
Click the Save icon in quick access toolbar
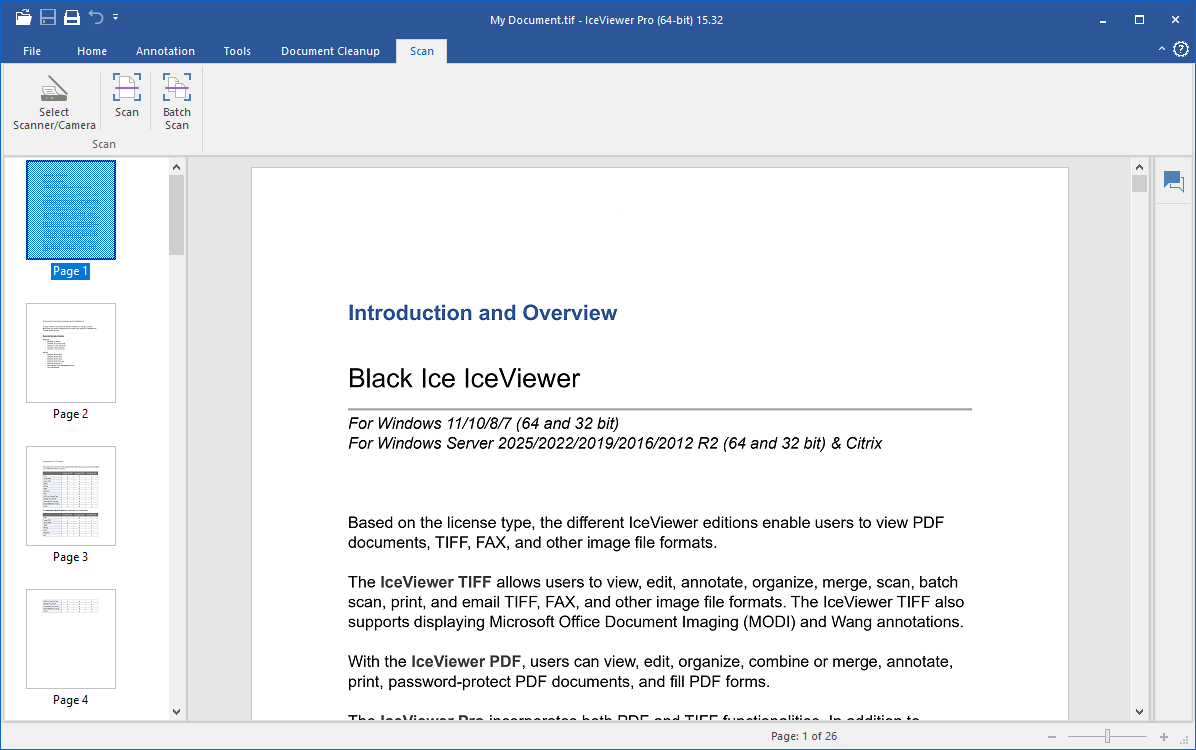[x=48, y=17]
